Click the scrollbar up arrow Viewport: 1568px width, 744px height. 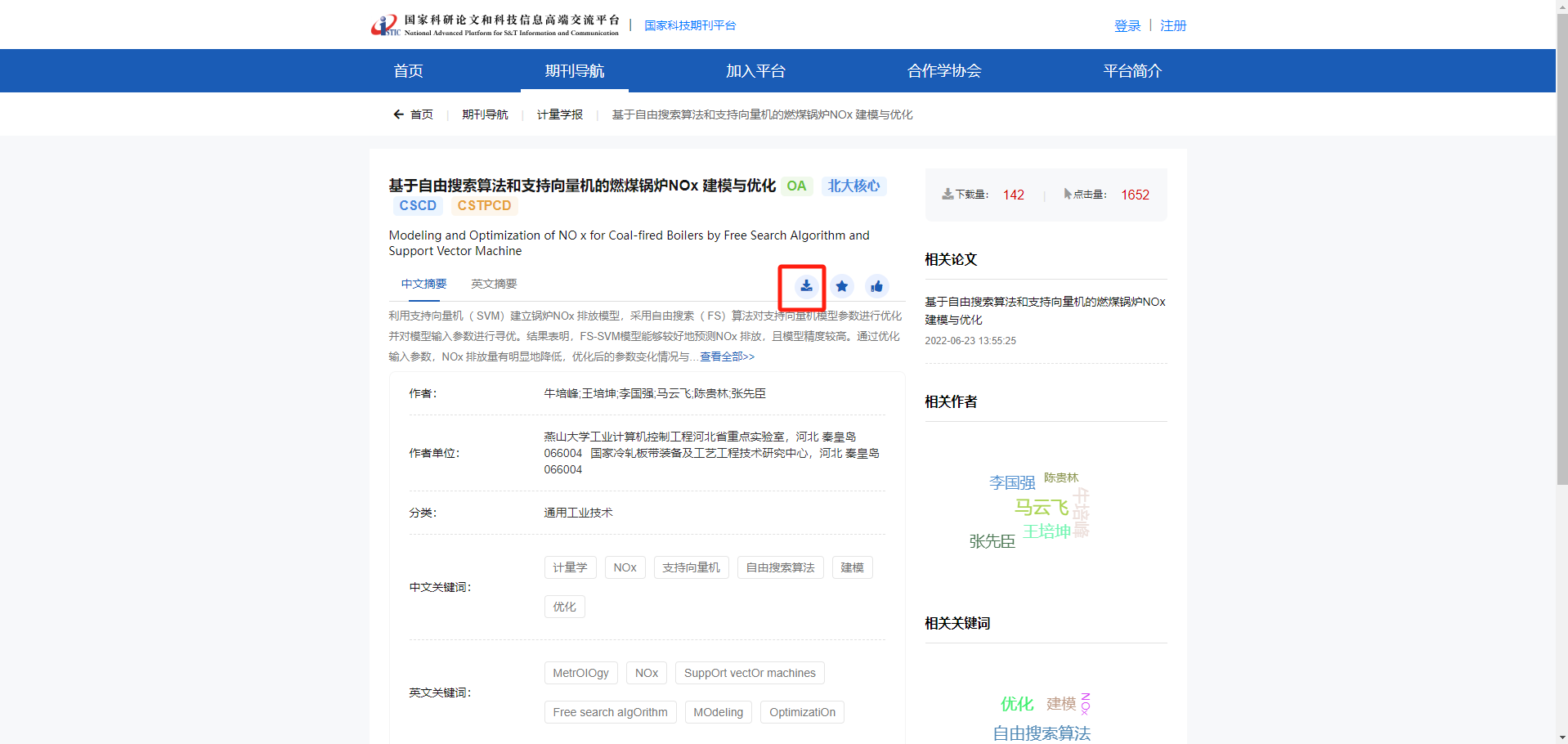[x=1561, y=7]
